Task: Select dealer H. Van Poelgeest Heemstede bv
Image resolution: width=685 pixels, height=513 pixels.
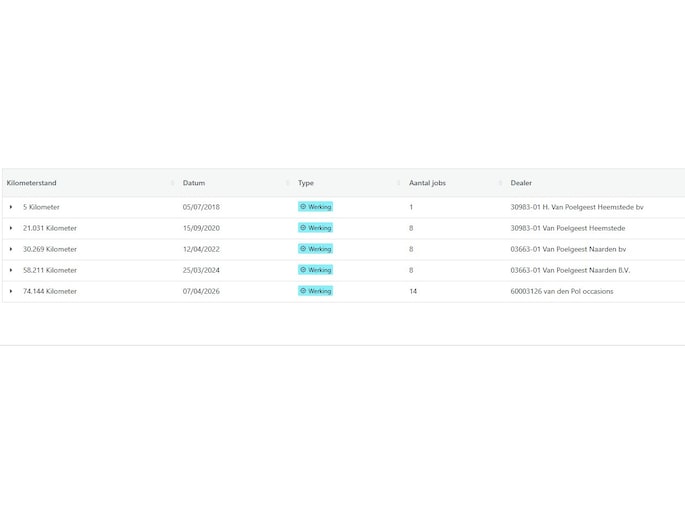Action: tap(576, 207)
